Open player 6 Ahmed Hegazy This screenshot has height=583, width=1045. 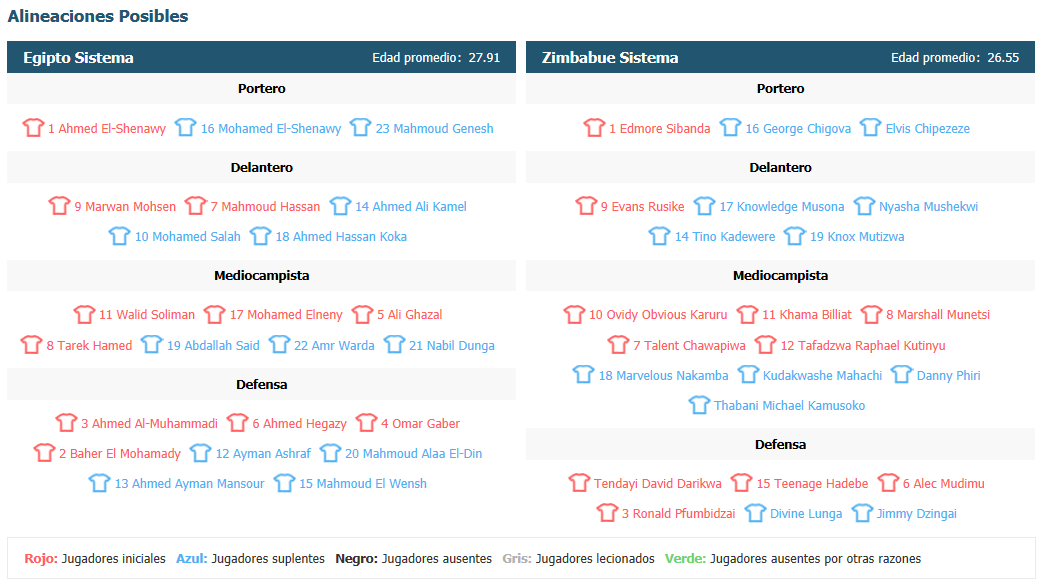point(299,424)
